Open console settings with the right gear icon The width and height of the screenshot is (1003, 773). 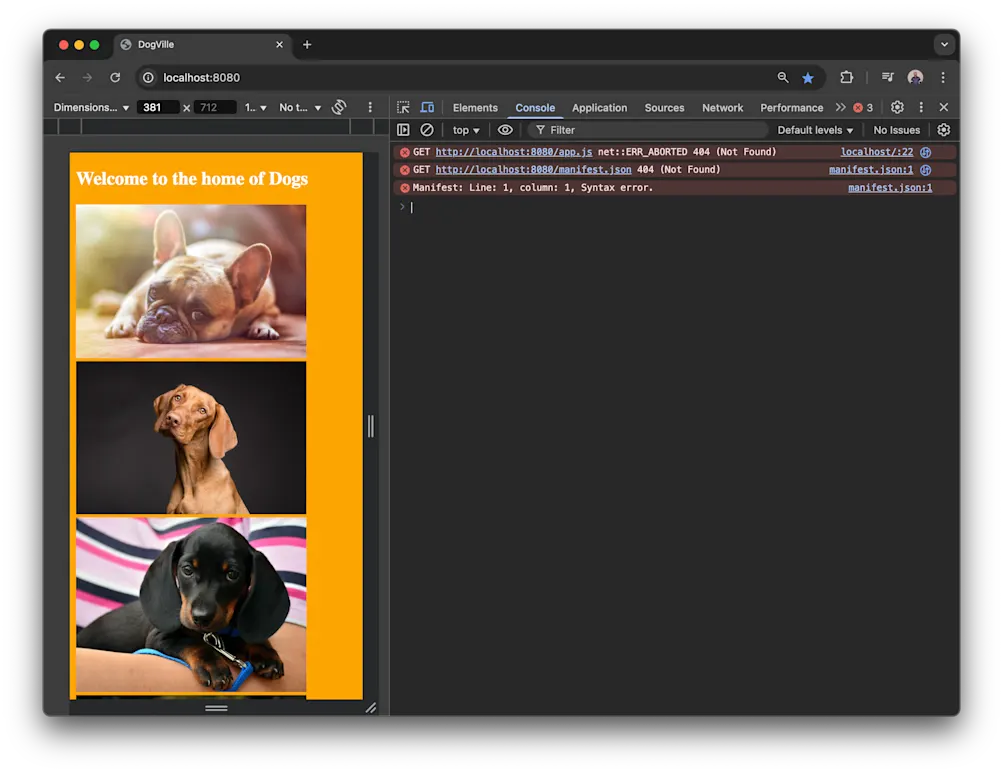(x=941, y=129)
